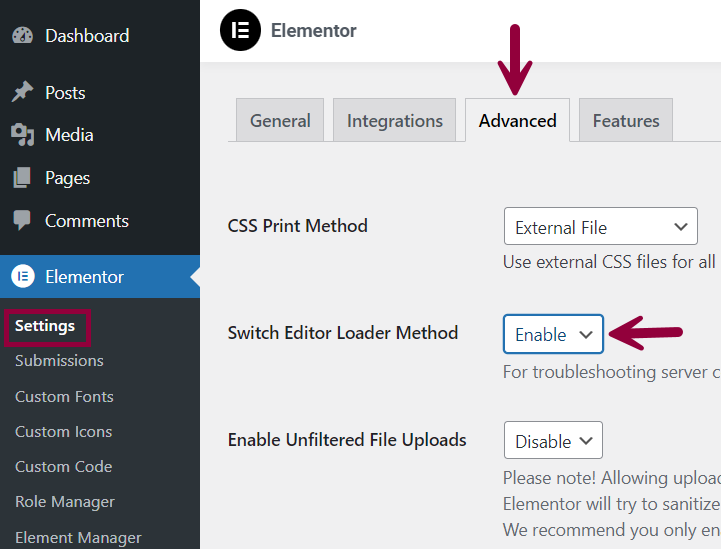Screen dimensions: 721x549
Task: Expand the Switch Editor Loader Method dropdown
Action: (553, 335)
